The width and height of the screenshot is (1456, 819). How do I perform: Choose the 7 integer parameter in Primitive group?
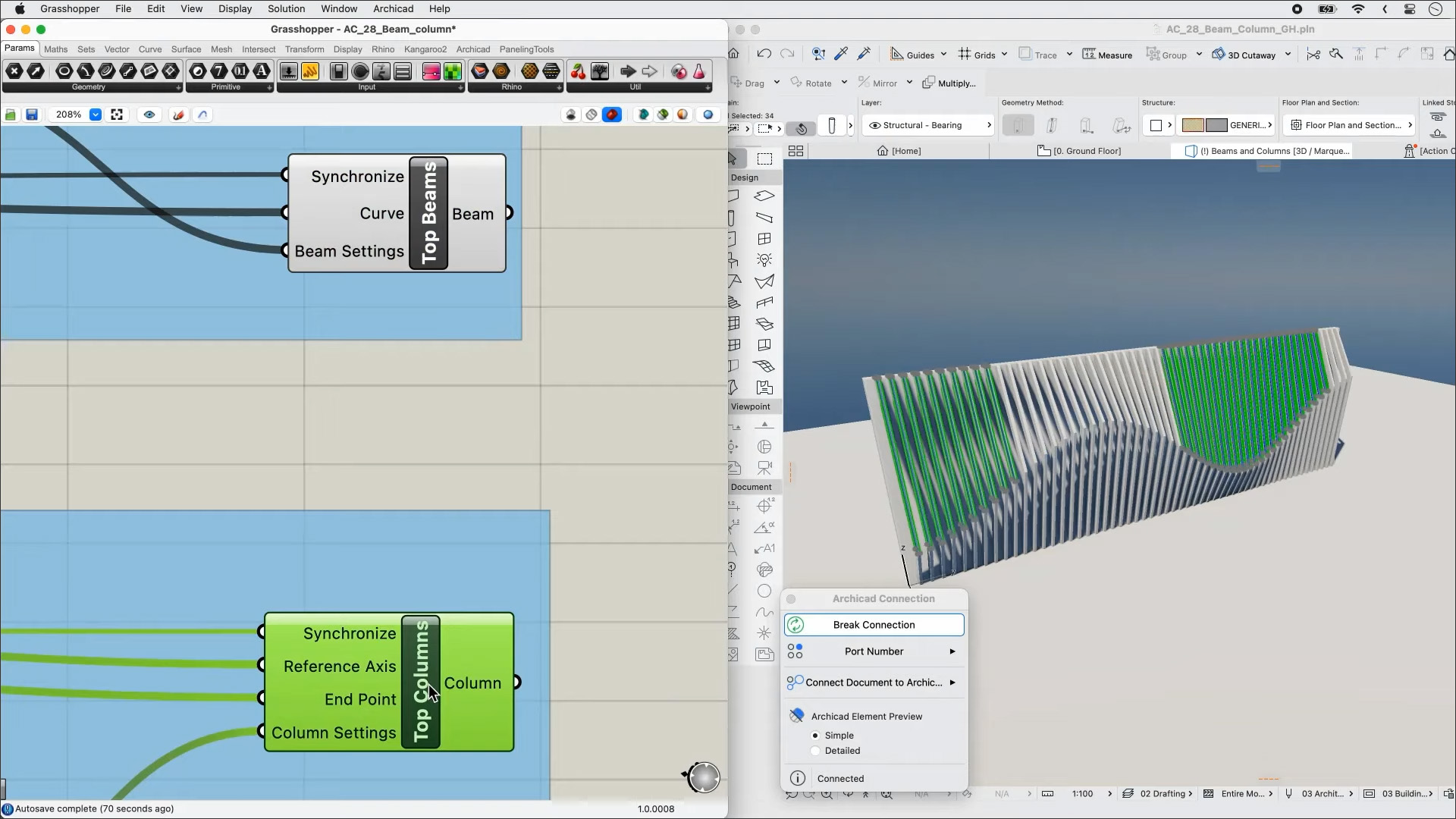pyautogui.click(x=219, y=71)
